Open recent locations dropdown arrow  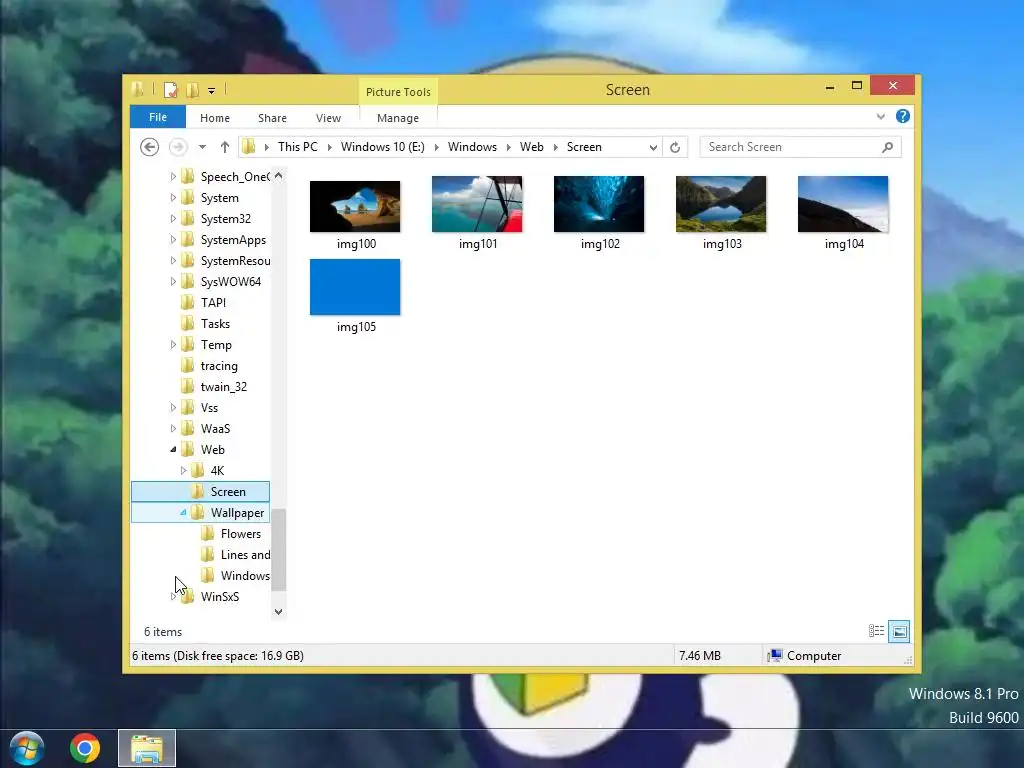pyautogui.click(x=202, y=147)
